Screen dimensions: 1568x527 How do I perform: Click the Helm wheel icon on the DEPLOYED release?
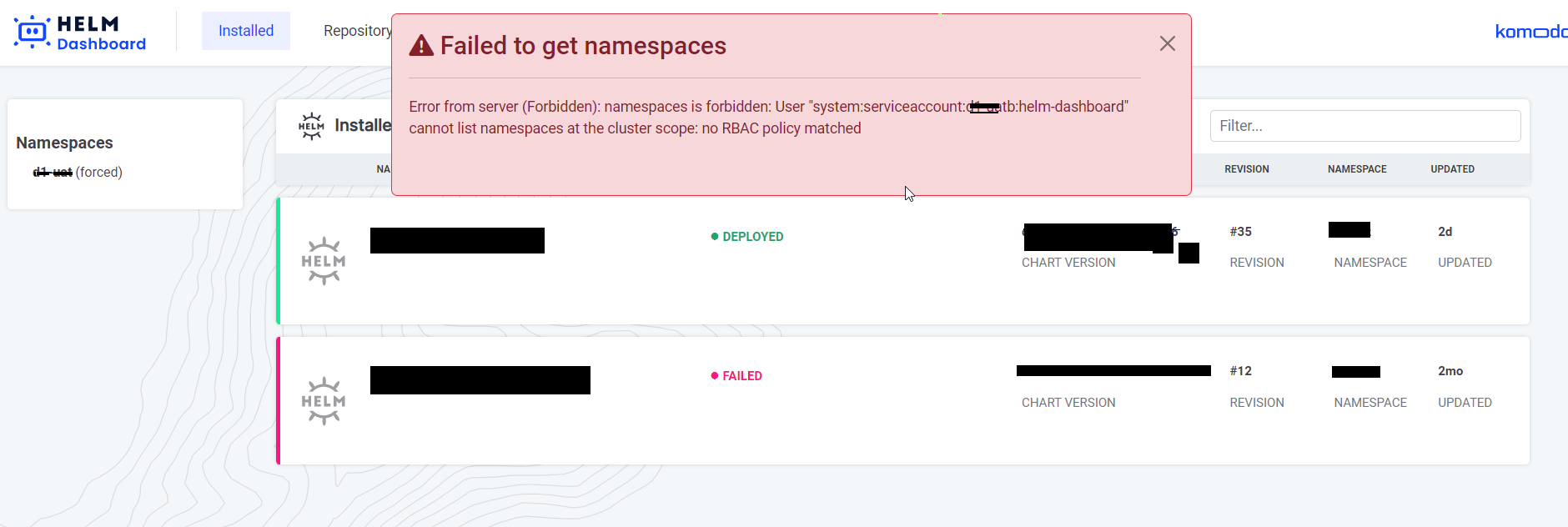(x=324, y=258)
